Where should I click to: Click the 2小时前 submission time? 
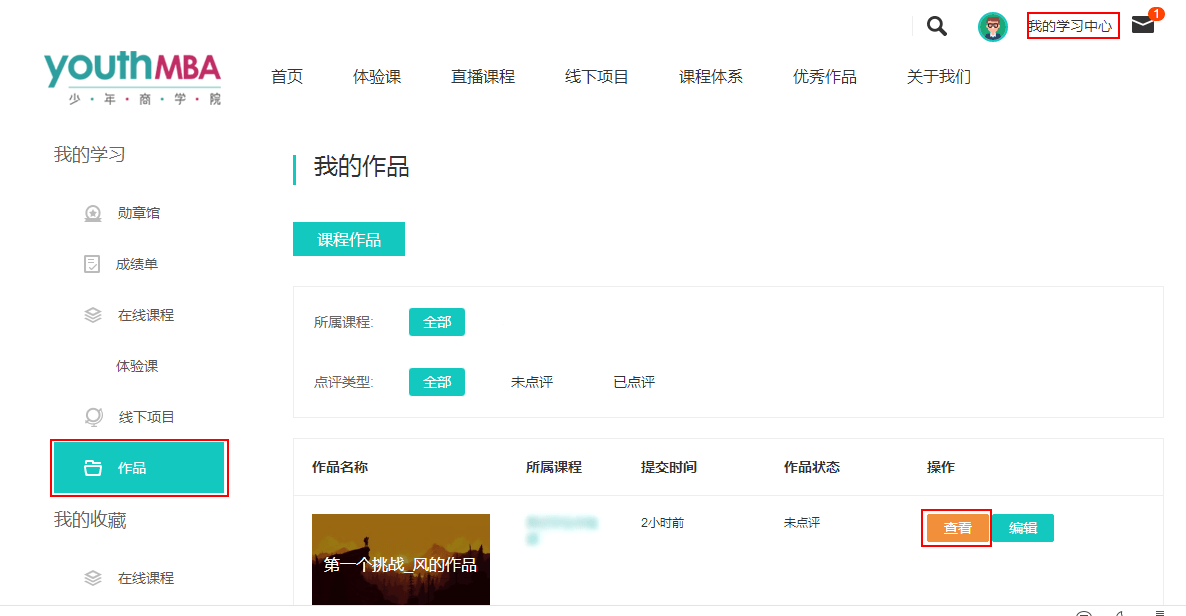pyautogui.click(x=663, y=523)
